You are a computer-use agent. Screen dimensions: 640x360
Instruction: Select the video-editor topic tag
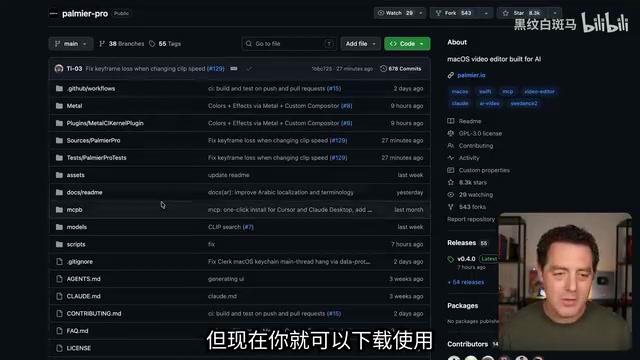click(x=539, y=91)
